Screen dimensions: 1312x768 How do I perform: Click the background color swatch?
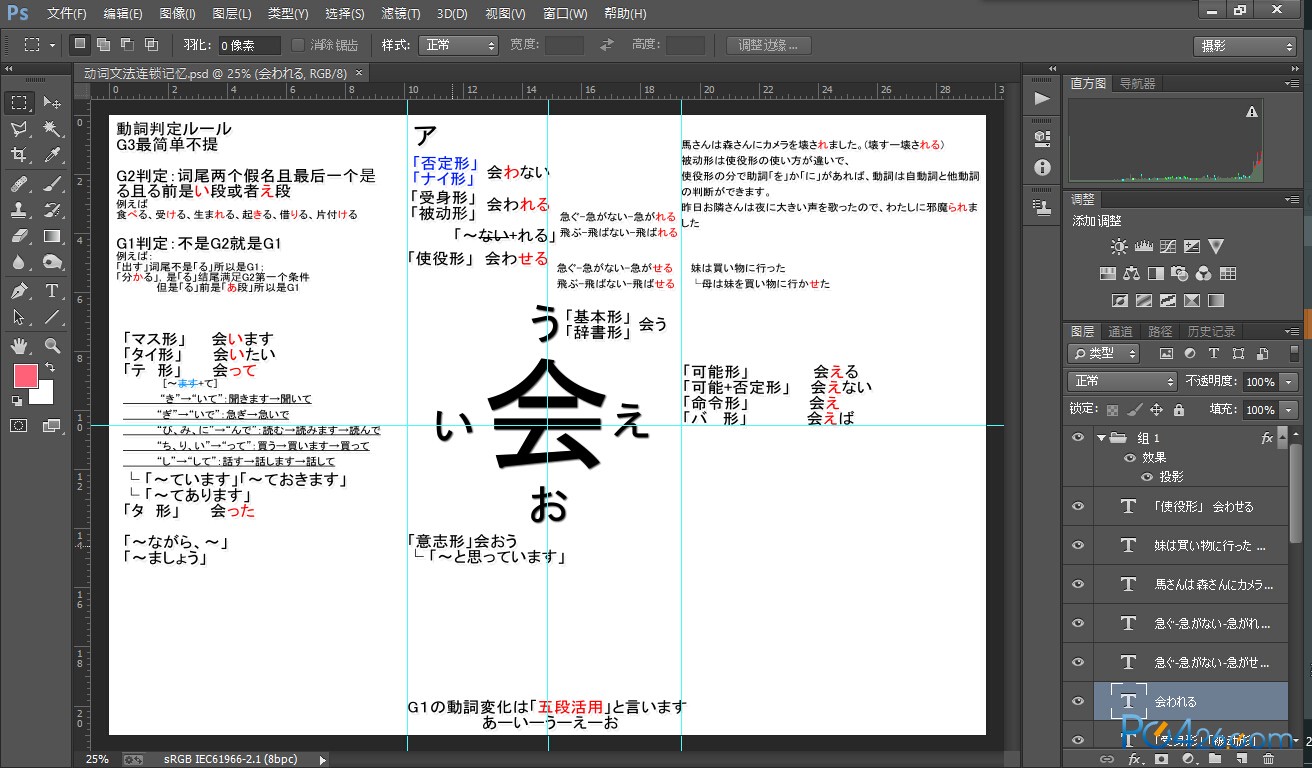pyautogui.click(x=44, y=395)
